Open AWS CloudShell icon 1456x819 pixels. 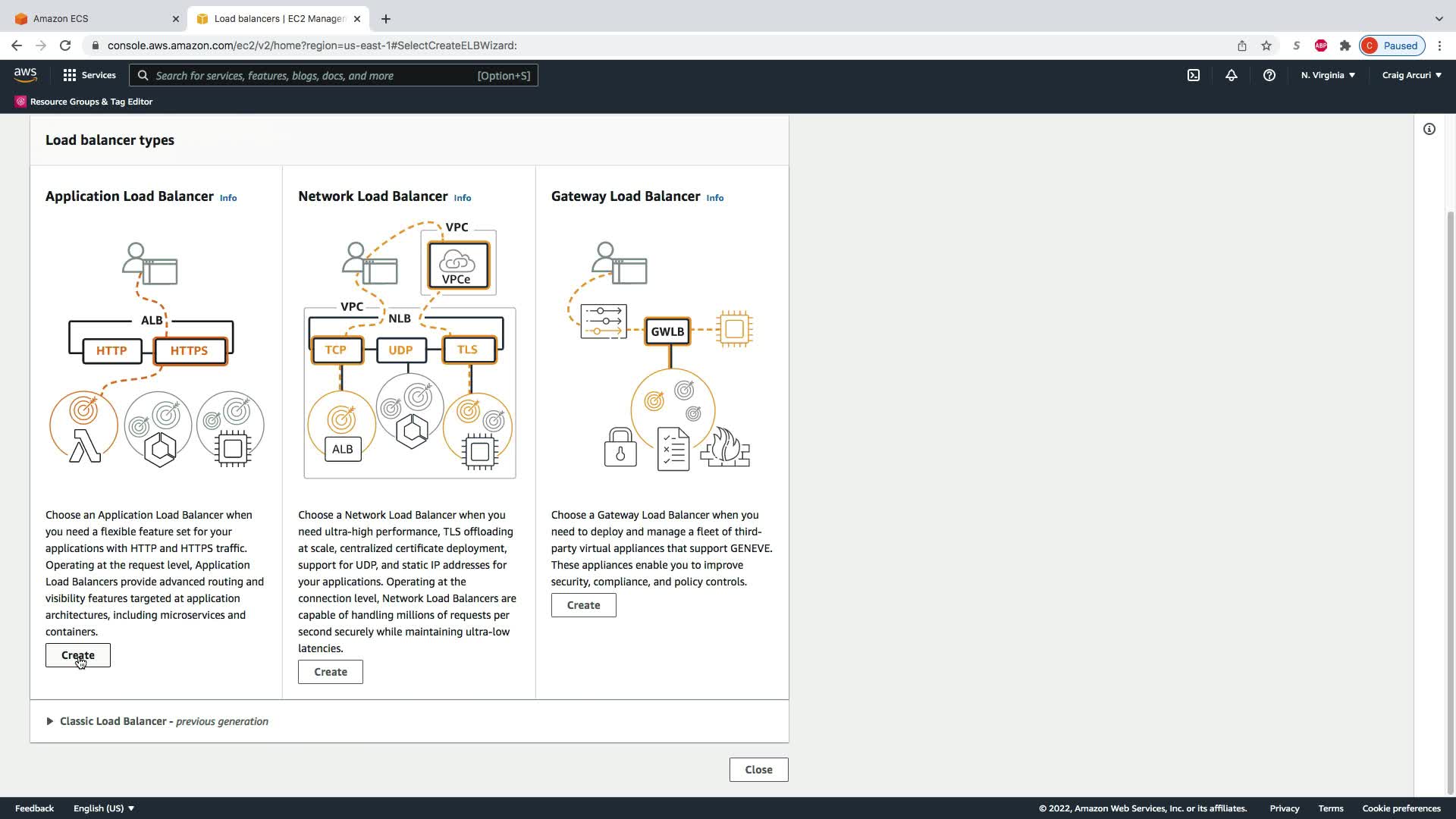pyautogui.click(x=1194, y=75)
